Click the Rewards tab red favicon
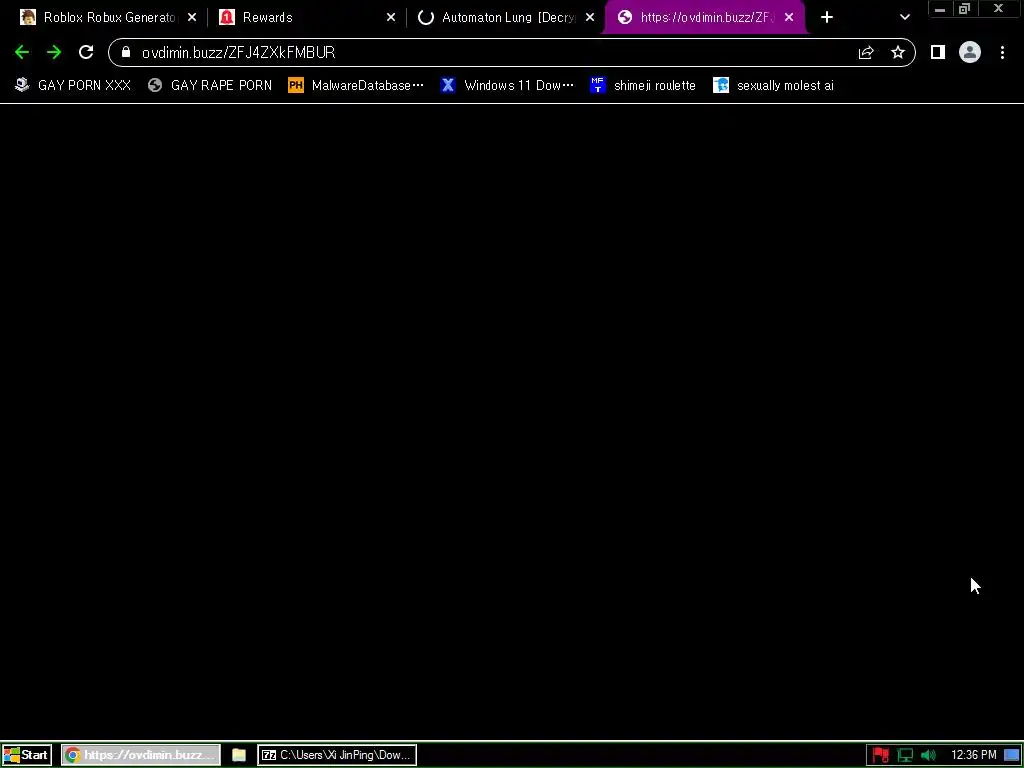 227,18
